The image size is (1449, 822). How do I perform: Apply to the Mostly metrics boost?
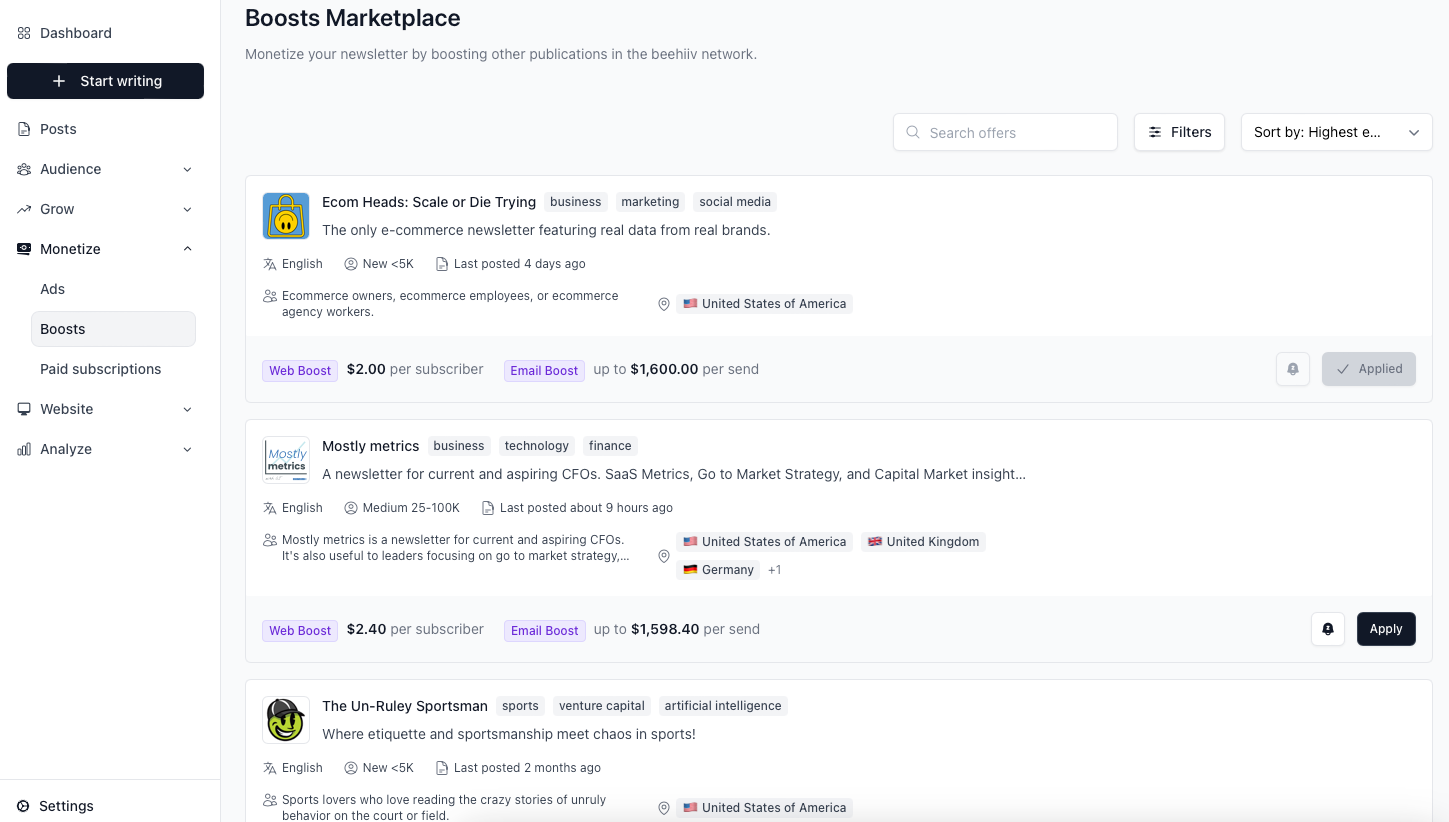(1385, 629)
